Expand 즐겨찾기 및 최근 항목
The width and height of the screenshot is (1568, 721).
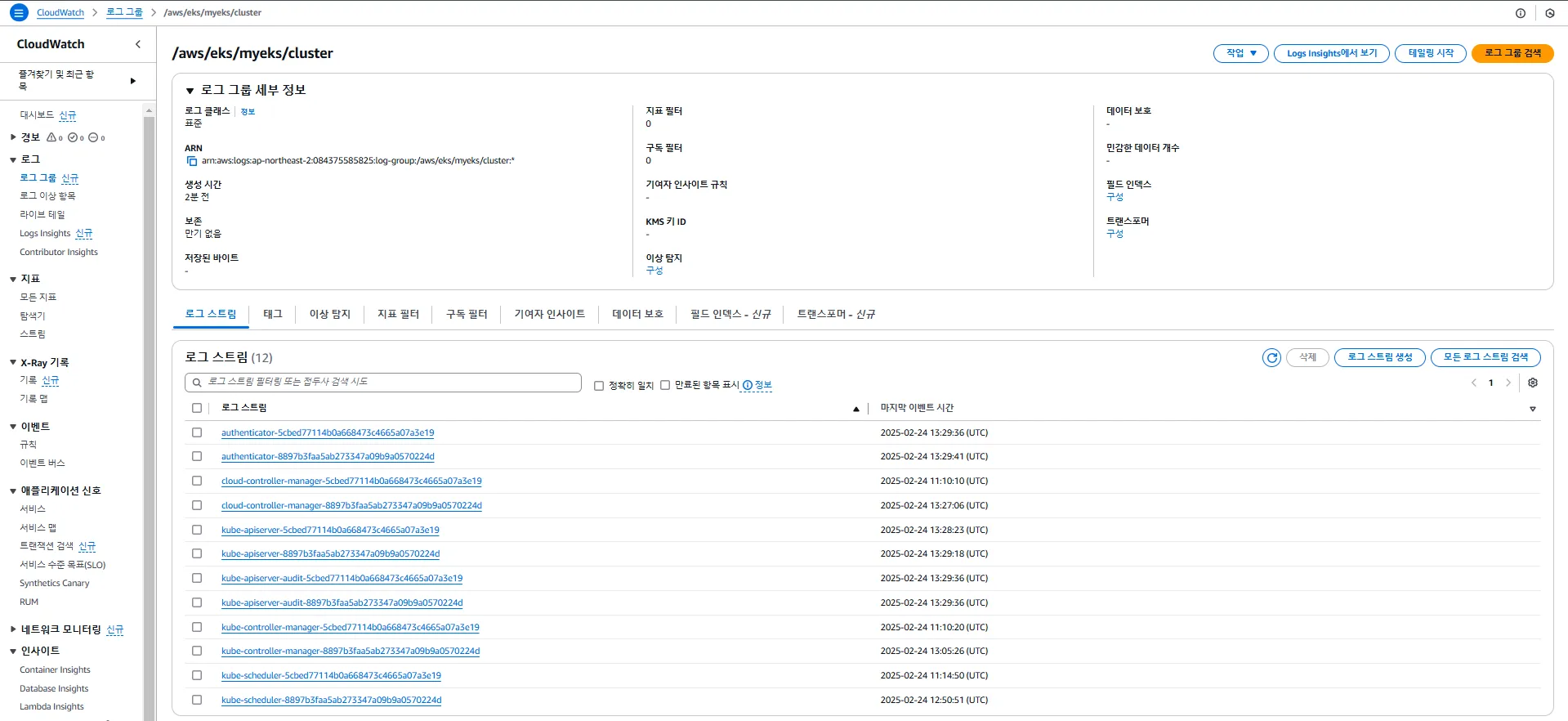tap(132, 81)
